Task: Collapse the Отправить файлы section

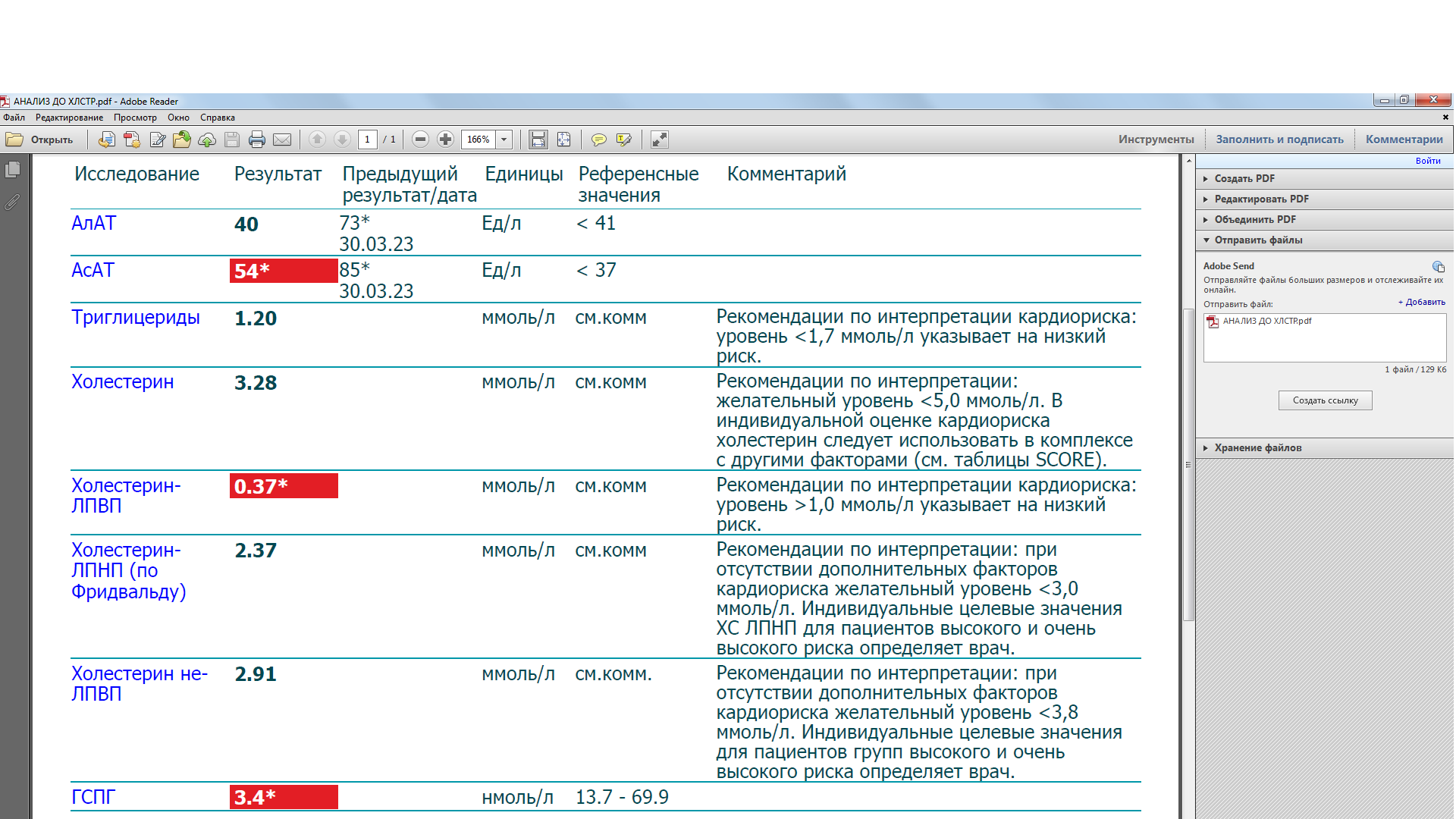Action: (1257, 240)
